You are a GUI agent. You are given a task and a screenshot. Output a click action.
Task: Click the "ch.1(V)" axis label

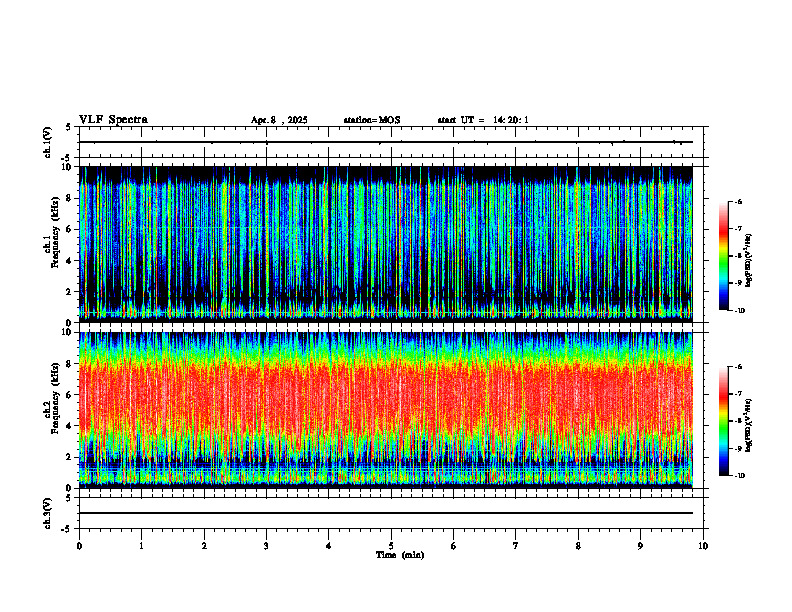pos(48,142)
